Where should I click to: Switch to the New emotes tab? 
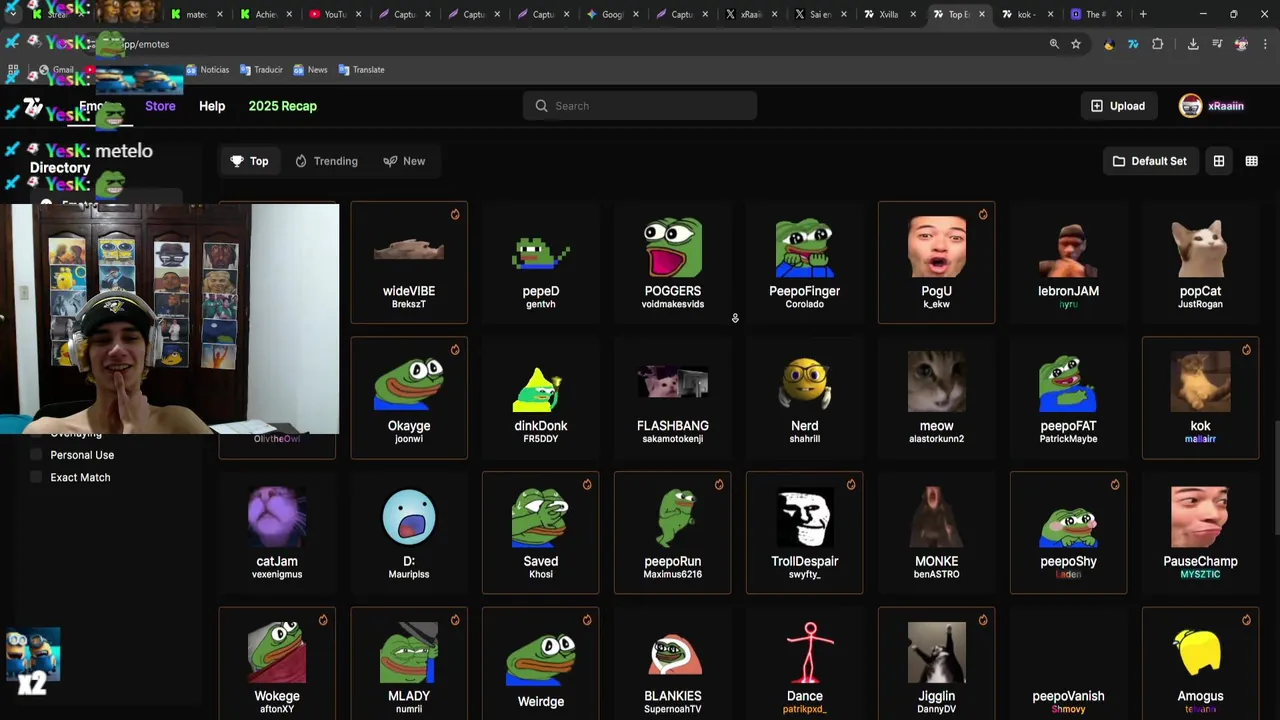pos(404,161)
